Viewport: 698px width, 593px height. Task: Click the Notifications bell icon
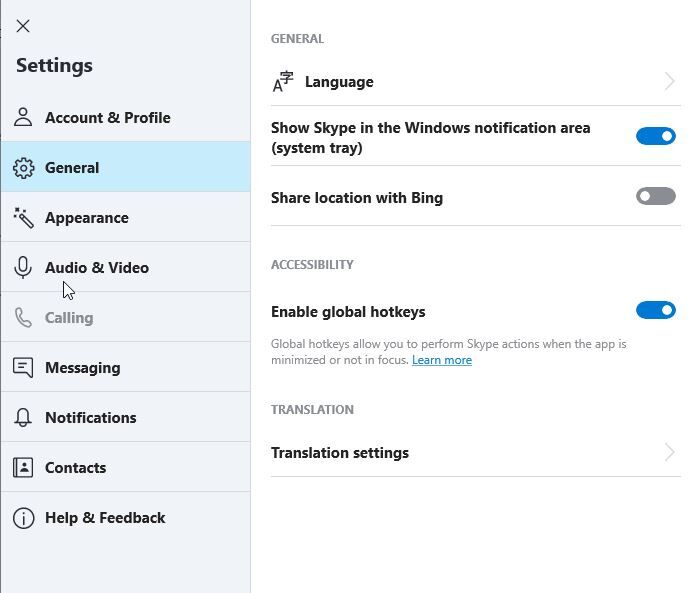(x=23, y=418)
